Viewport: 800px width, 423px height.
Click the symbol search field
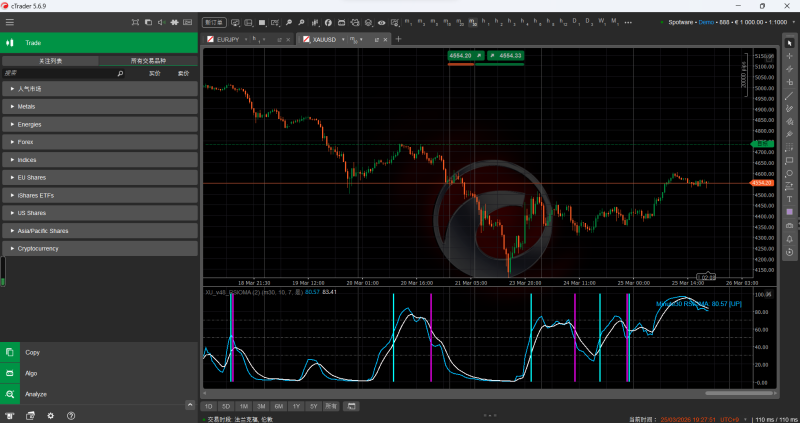pos(63,73)
